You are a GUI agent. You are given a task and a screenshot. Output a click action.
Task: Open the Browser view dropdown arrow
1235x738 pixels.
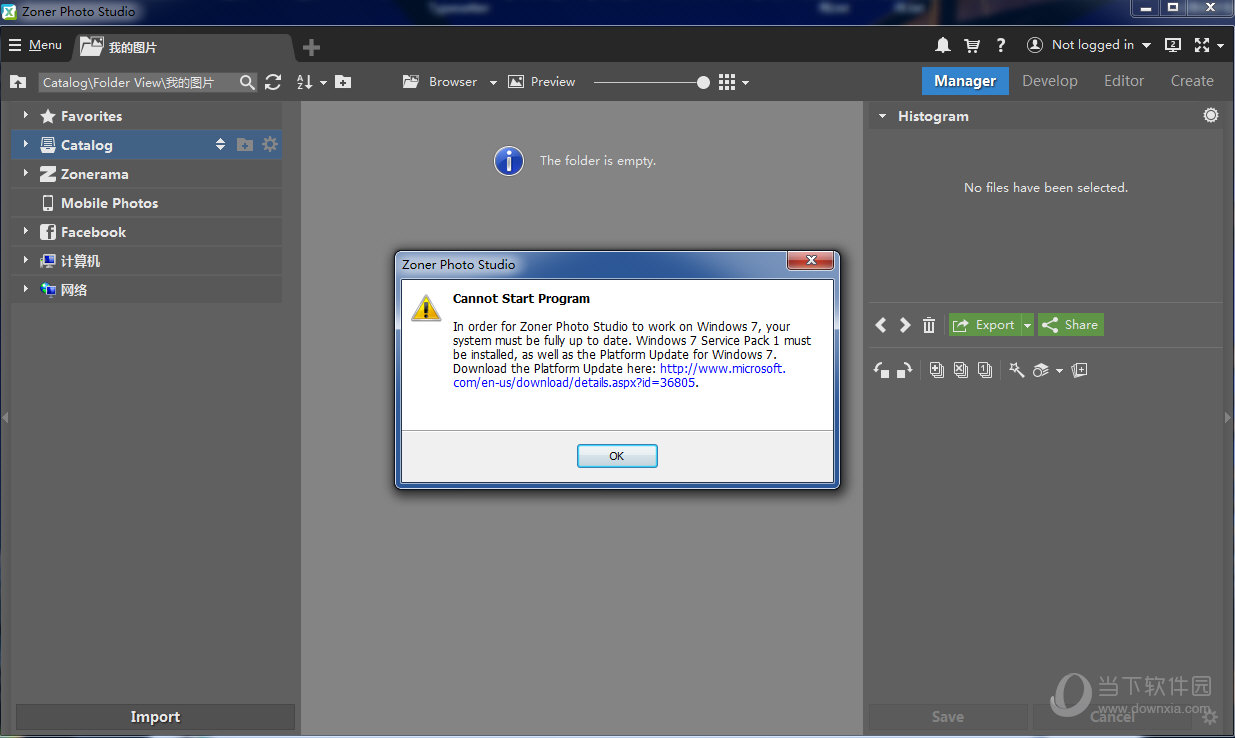click(x=493, y=83)
